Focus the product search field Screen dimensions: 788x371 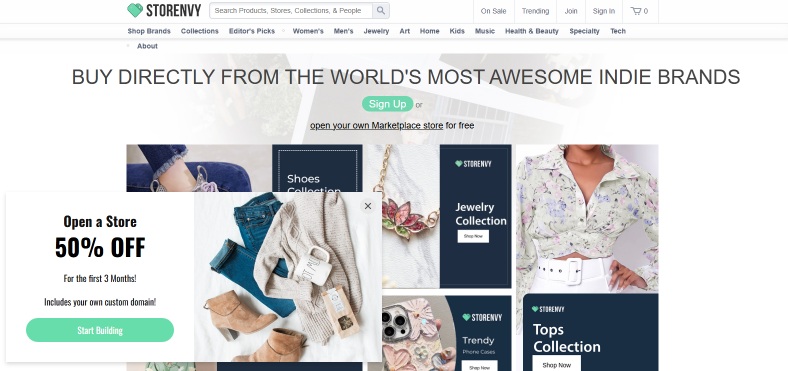291,11
